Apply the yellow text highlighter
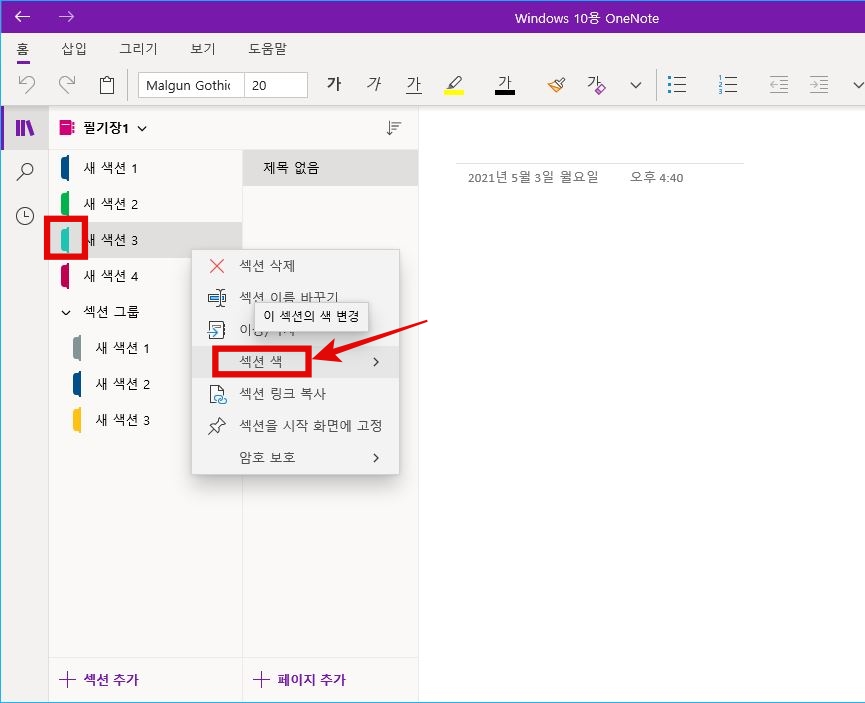 [454, 85]
